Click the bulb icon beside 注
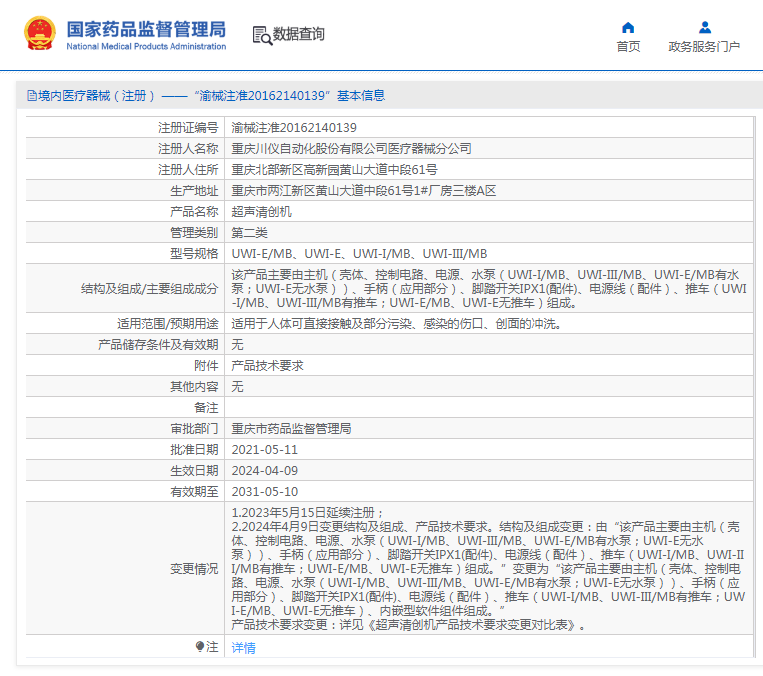This screenshot has width=763, height=676. click(199, 647)
